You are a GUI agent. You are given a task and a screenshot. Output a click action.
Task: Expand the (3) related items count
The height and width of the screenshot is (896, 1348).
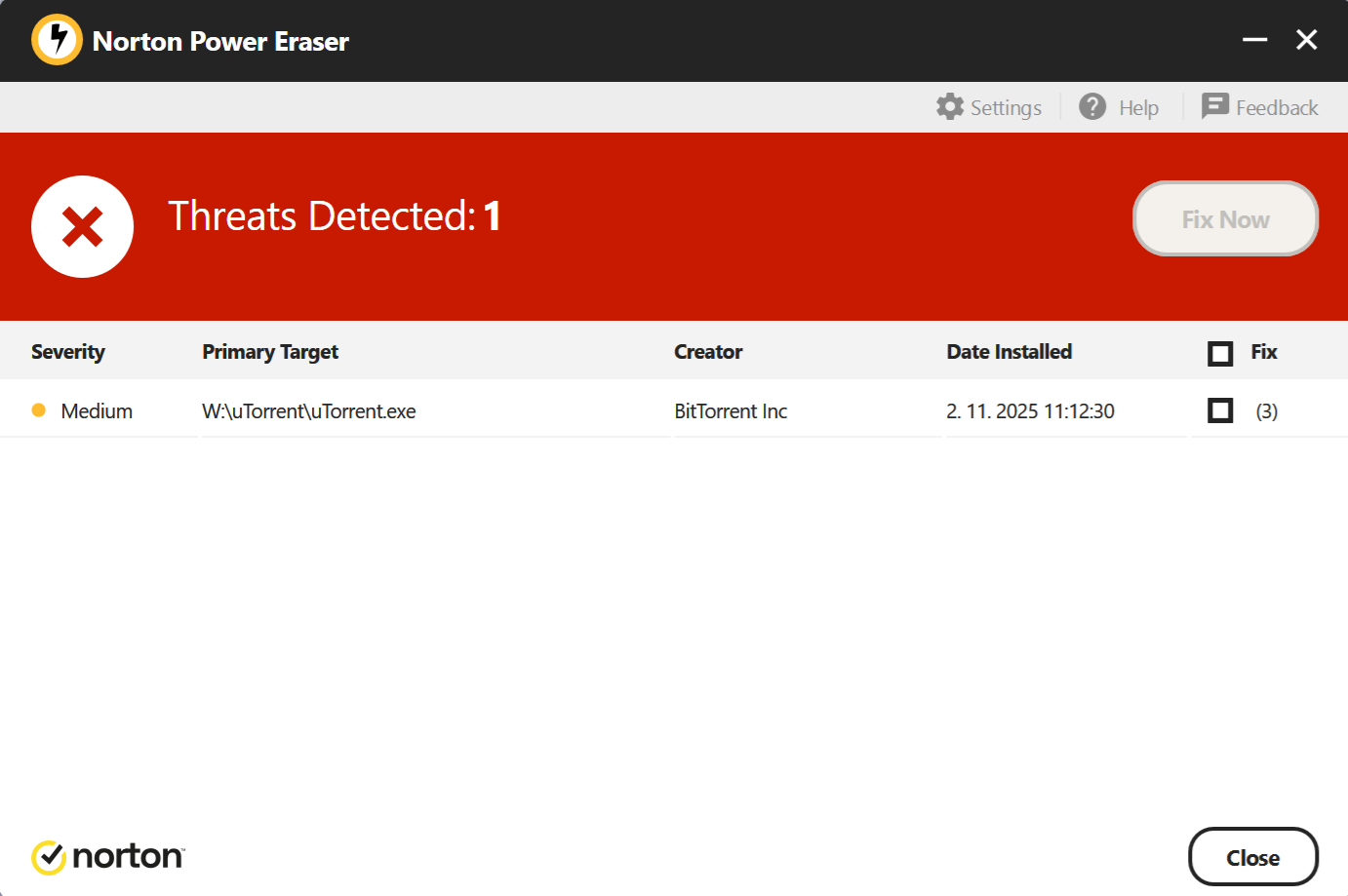coord(1266,411)
